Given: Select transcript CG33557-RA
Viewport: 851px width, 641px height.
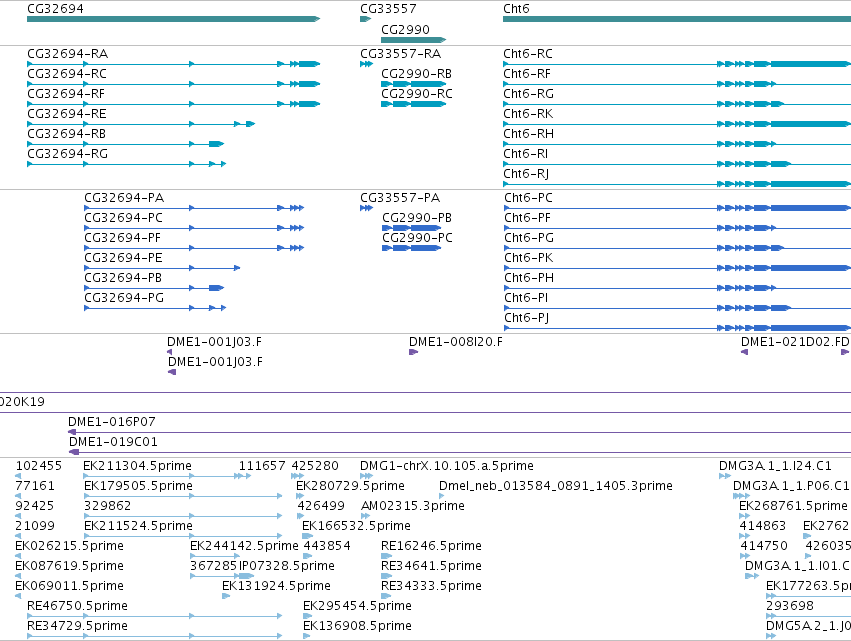Looking at the screenshot, I should click(x=366, y=64).
